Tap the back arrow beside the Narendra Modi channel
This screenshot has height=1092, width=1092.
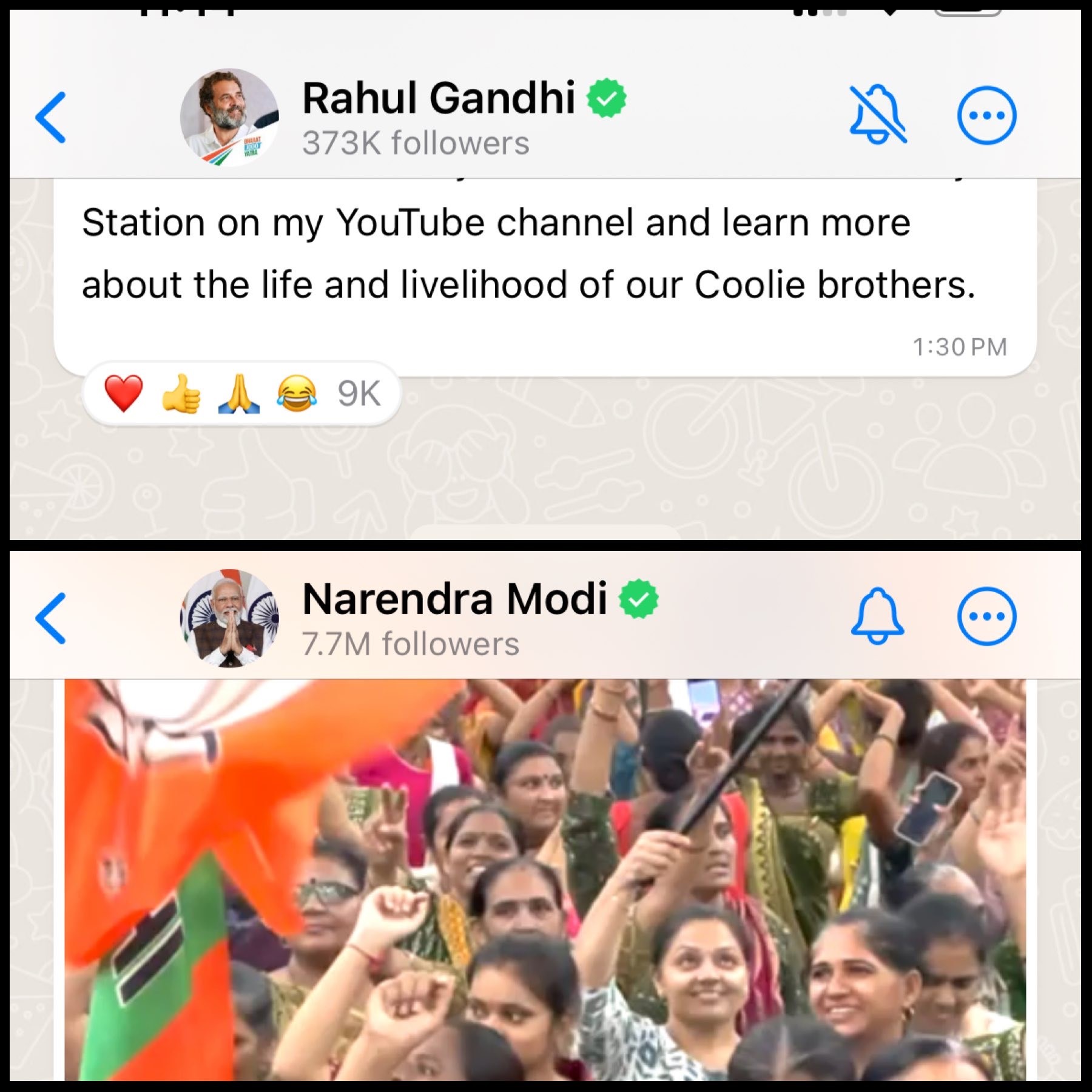coord(51,618)
